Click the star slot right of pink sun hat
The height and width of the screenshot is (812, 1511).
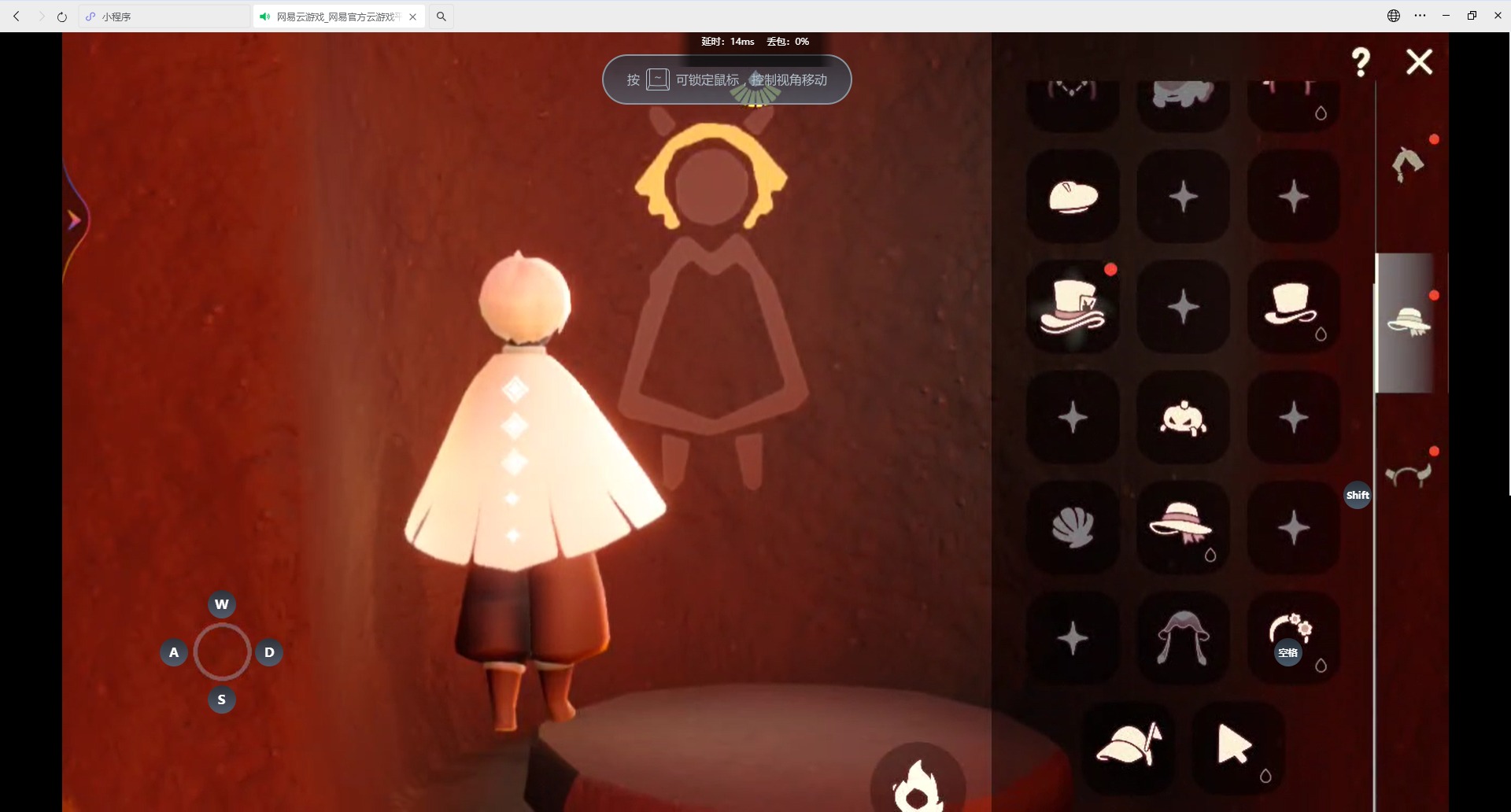pyautogui.click(x=1293, y=527)
